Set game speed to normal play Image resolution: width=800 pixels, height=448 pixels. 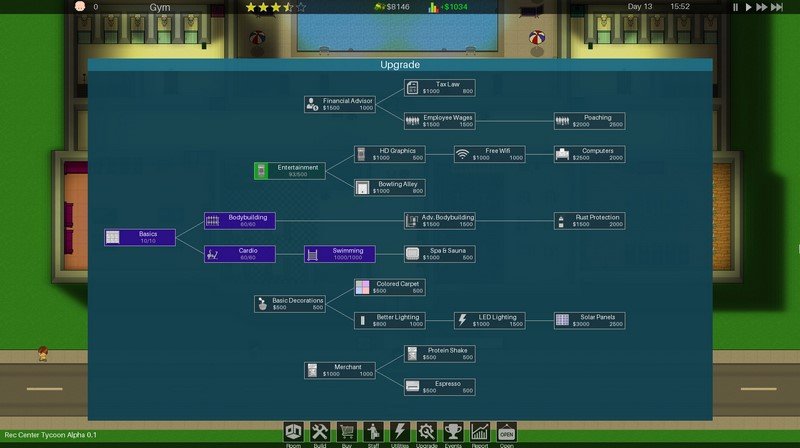point(749,7)
